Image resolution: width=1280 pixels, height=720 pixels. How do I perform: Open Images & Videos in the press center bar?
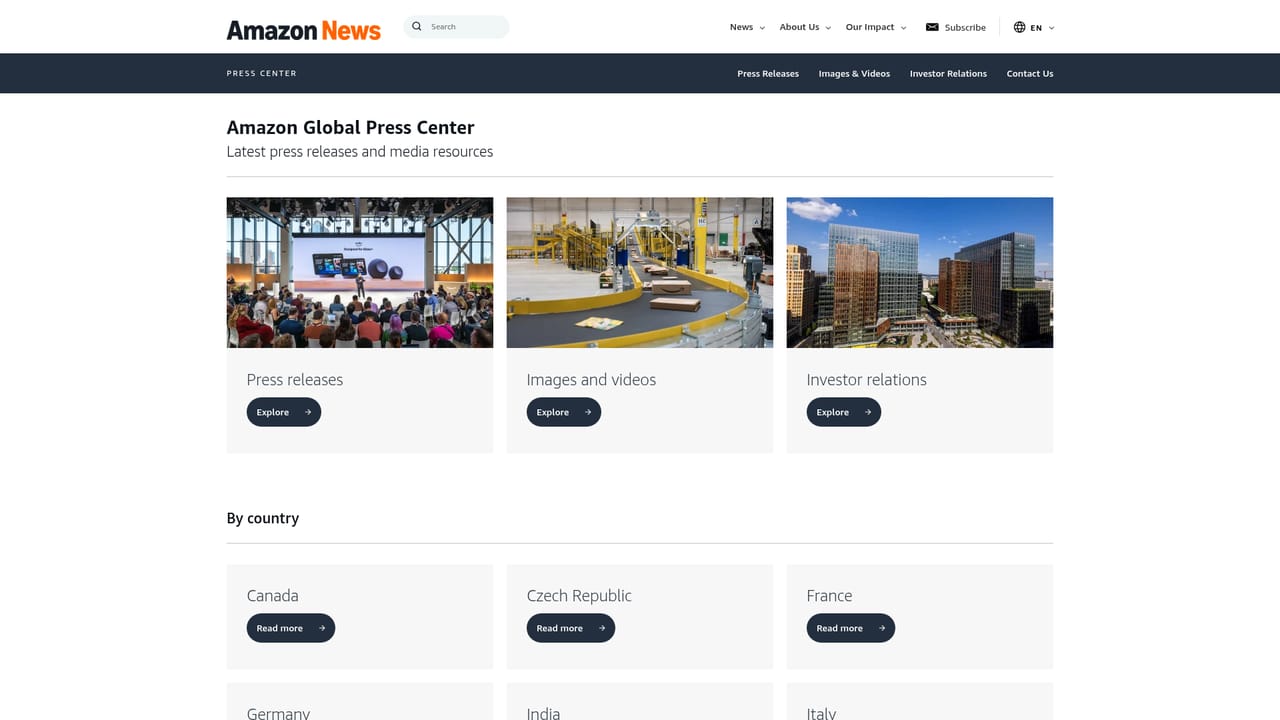(x=854, y=74)
